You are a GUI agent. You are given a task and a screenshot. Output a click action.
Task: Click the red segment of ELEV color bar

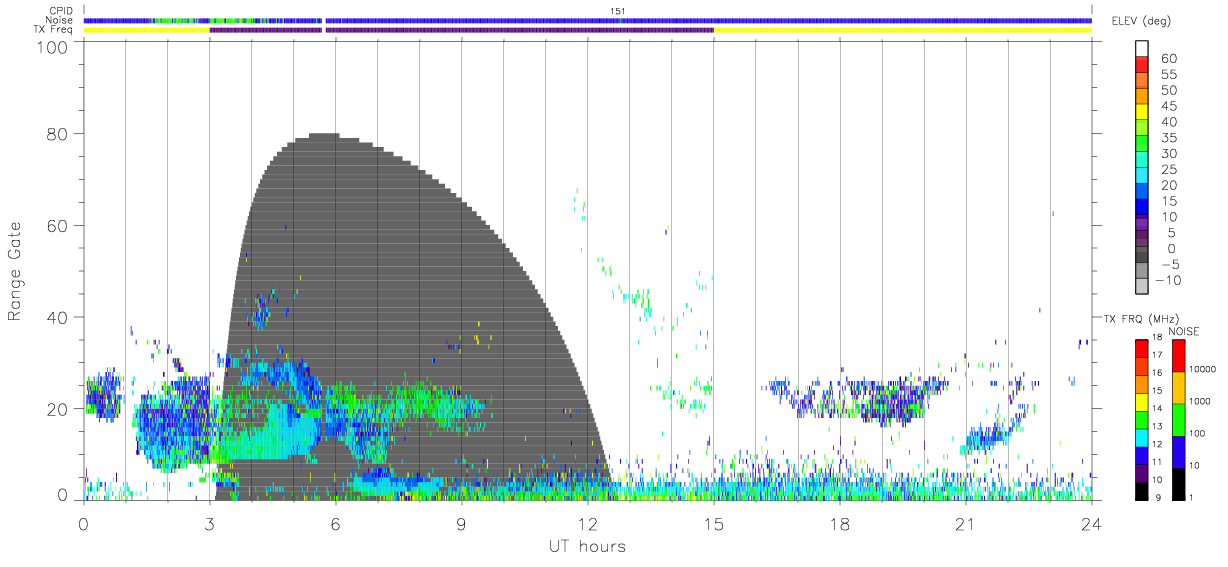point(1142,64)
